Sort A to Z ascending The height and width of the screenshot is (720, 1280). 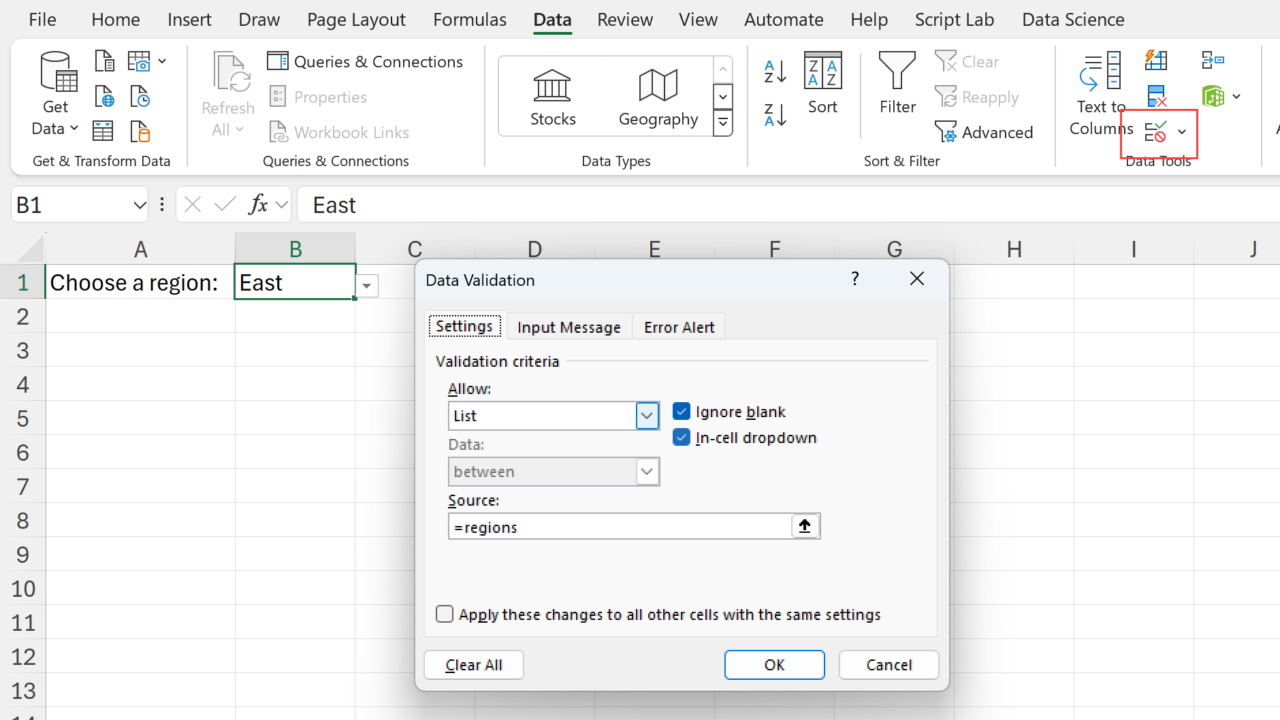(775, 72)
